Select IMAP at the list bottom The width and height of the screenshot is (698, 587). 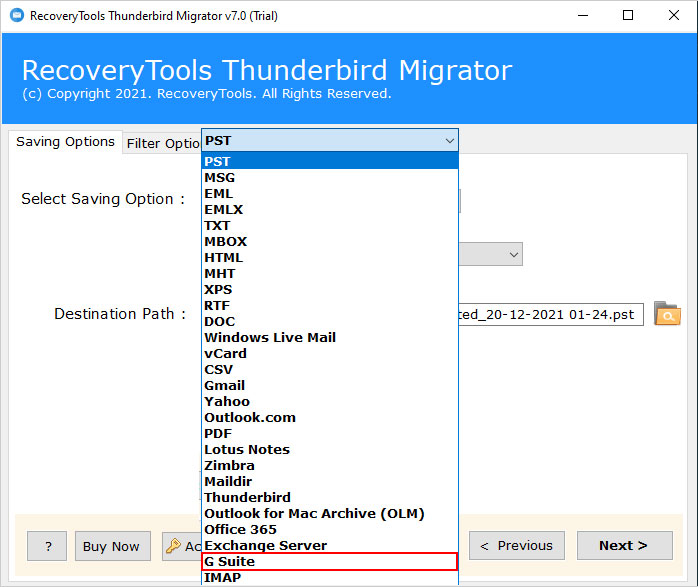coord(330,578)
